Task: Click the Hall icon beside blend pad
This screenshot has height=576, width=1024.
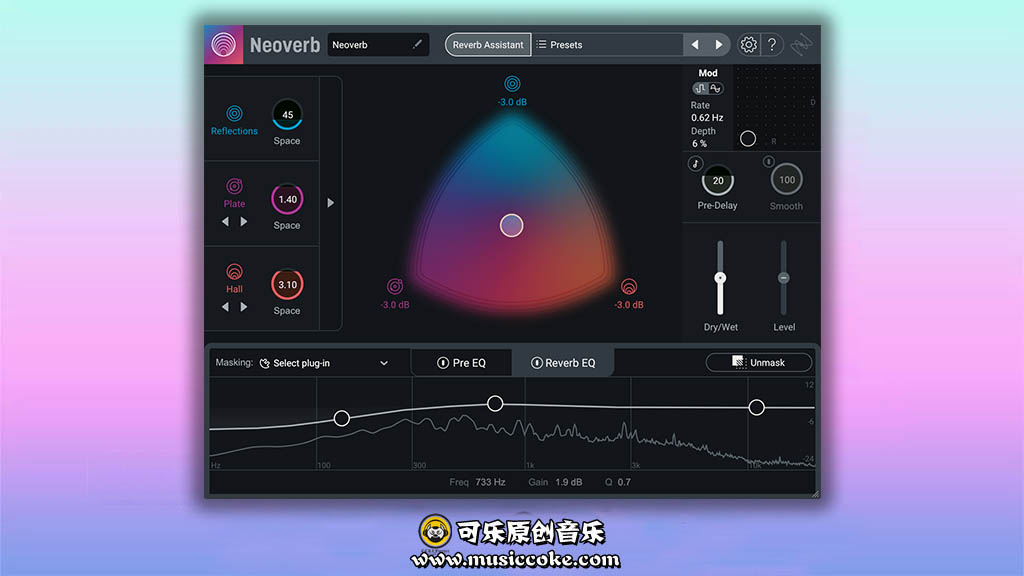Action: click(629, 286)
